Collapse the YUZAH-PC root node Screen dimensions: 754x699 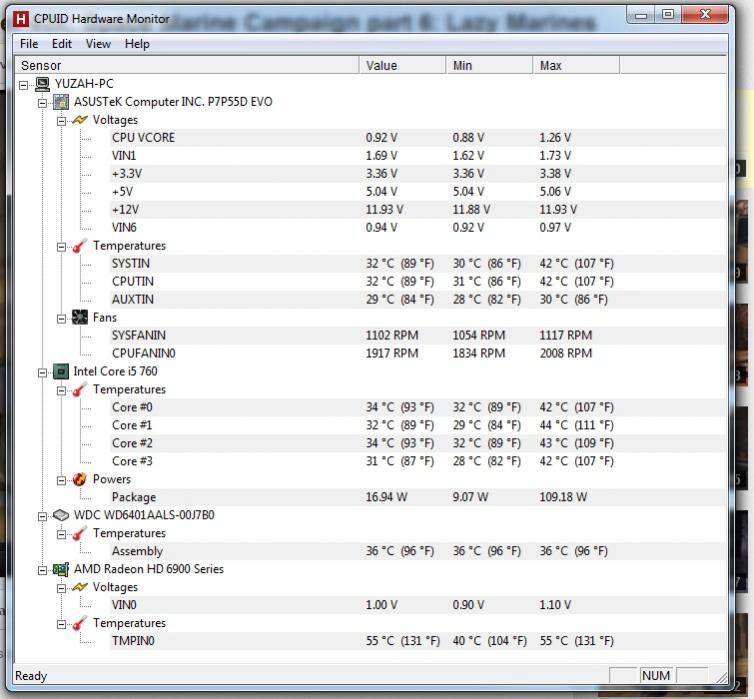24,85
